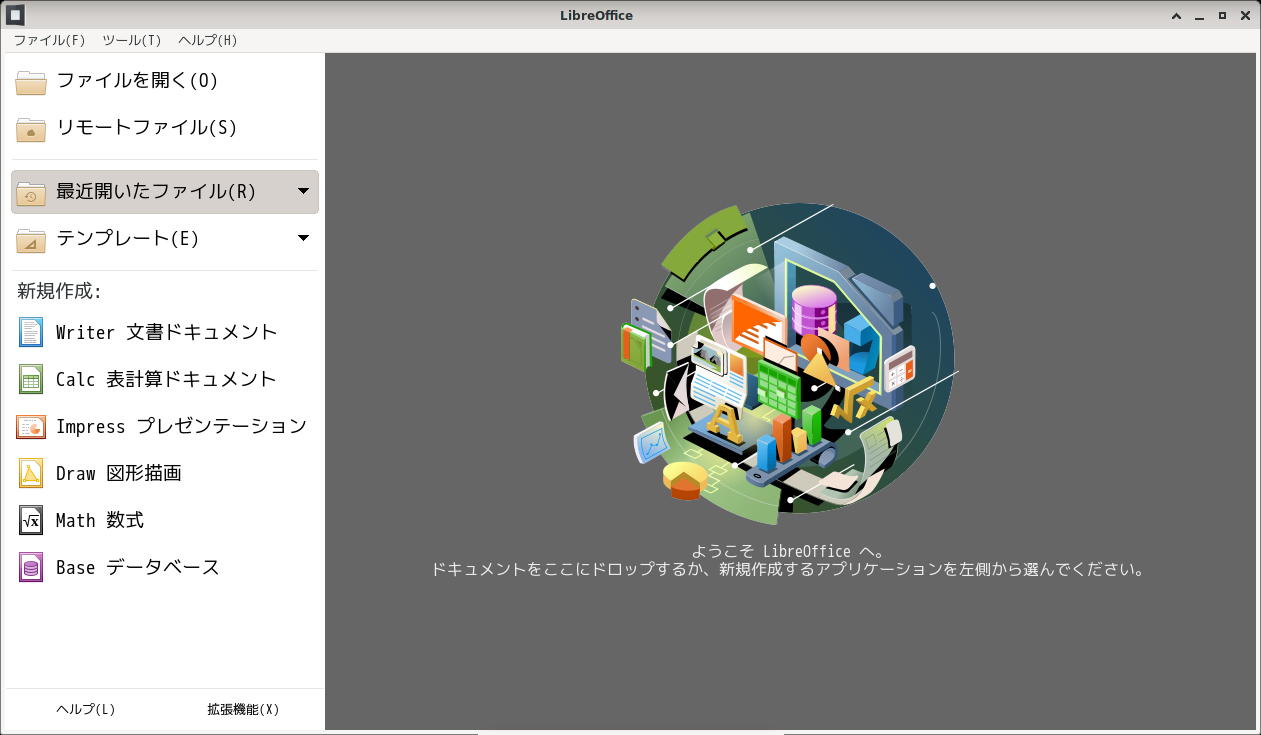Image resolution: width=1261 pixels, height=735 pixels.
Task: Expand the 最近開いたファイル dropdown arrow
Action: coord(304,191)
